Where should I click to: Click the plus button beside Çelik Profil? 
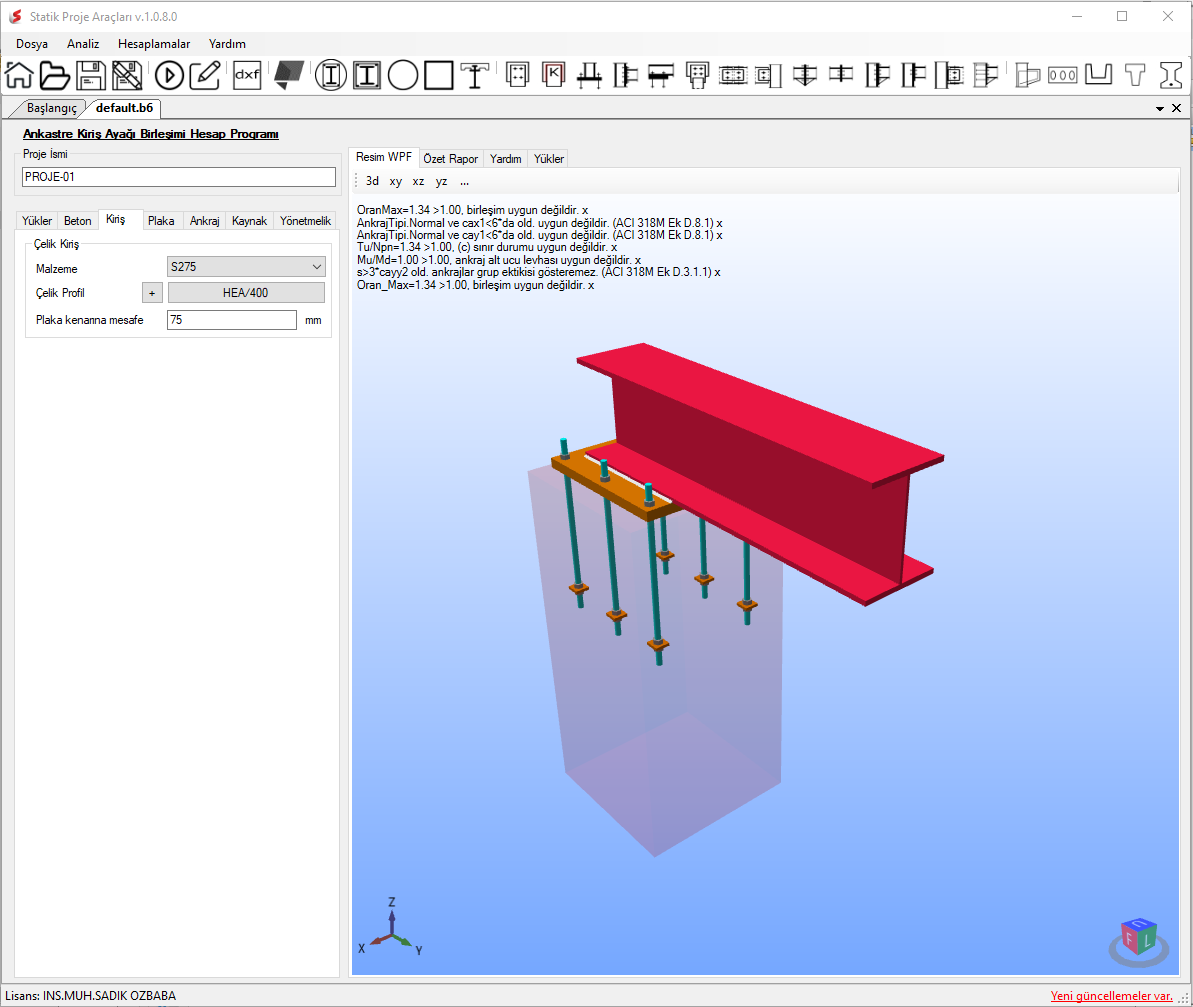tap(152, 293)
